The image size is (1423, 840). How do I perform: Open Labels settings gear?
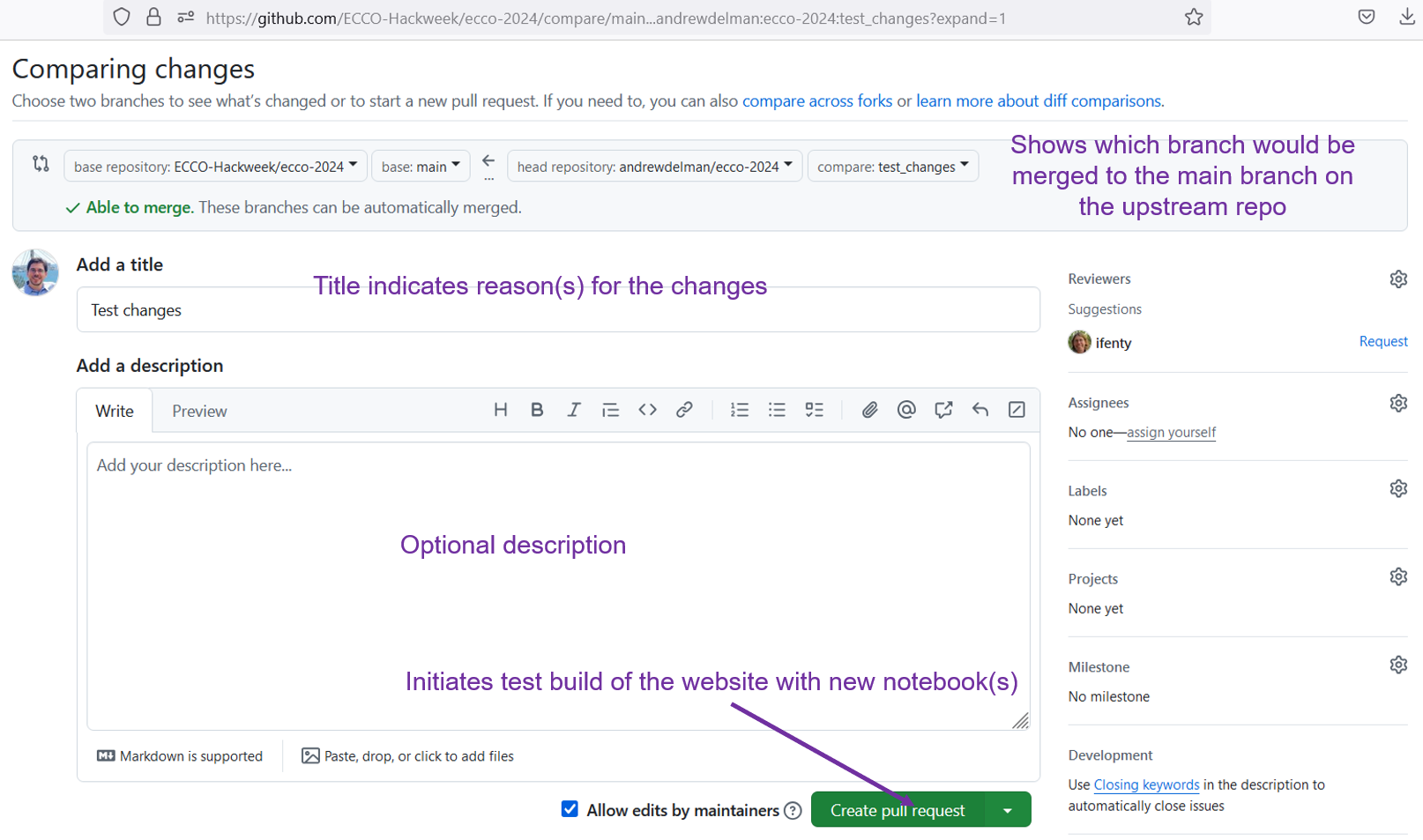pyautogui.click(x=1398, y=488)
